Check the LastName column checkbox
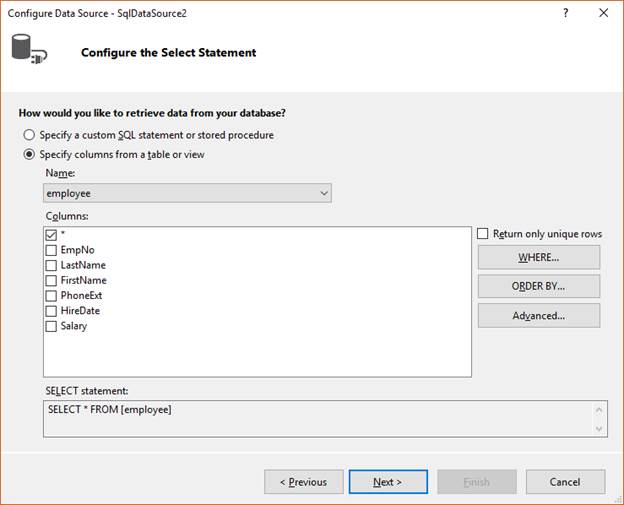This screenshot has height=505, width=624. tap(51, 265)
